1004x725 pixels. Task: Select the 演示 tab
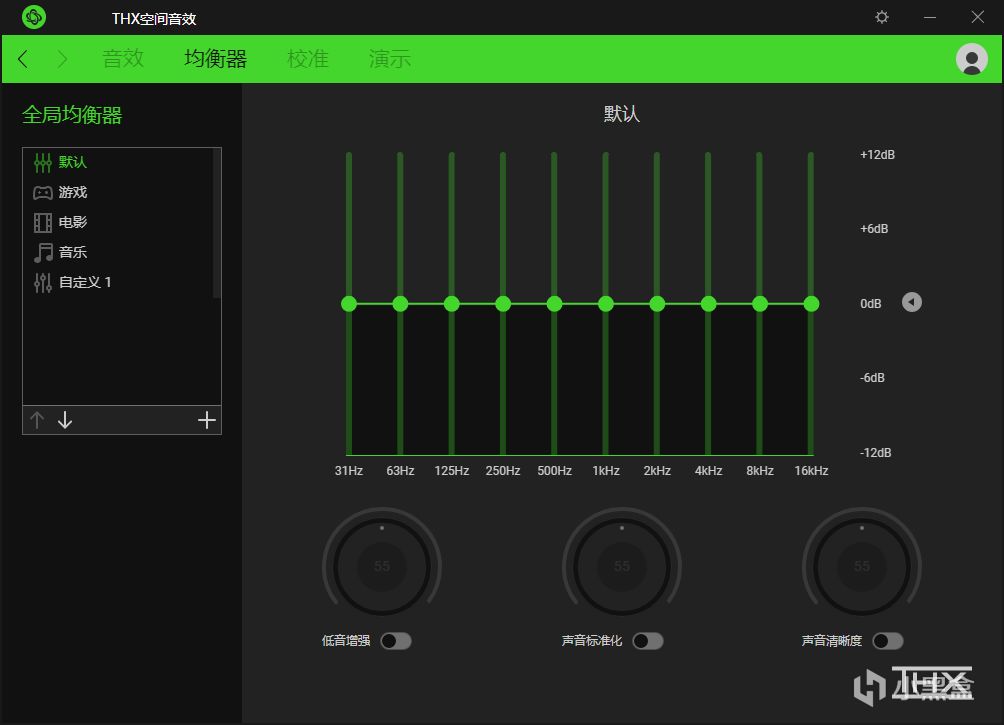389,59
